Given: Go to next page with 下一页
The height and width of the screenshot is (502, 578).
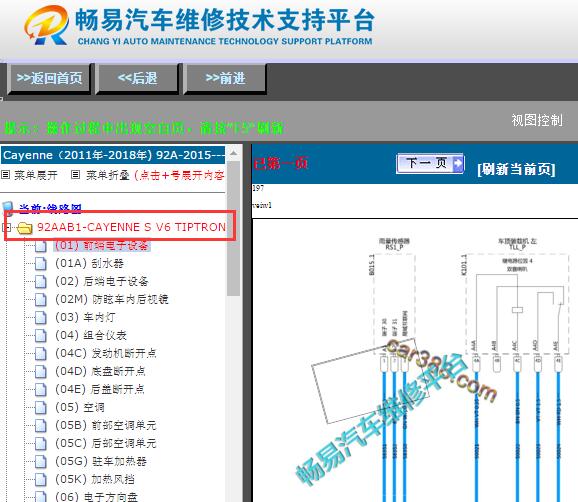Looking at the screenshot, I should pos(430,163).
